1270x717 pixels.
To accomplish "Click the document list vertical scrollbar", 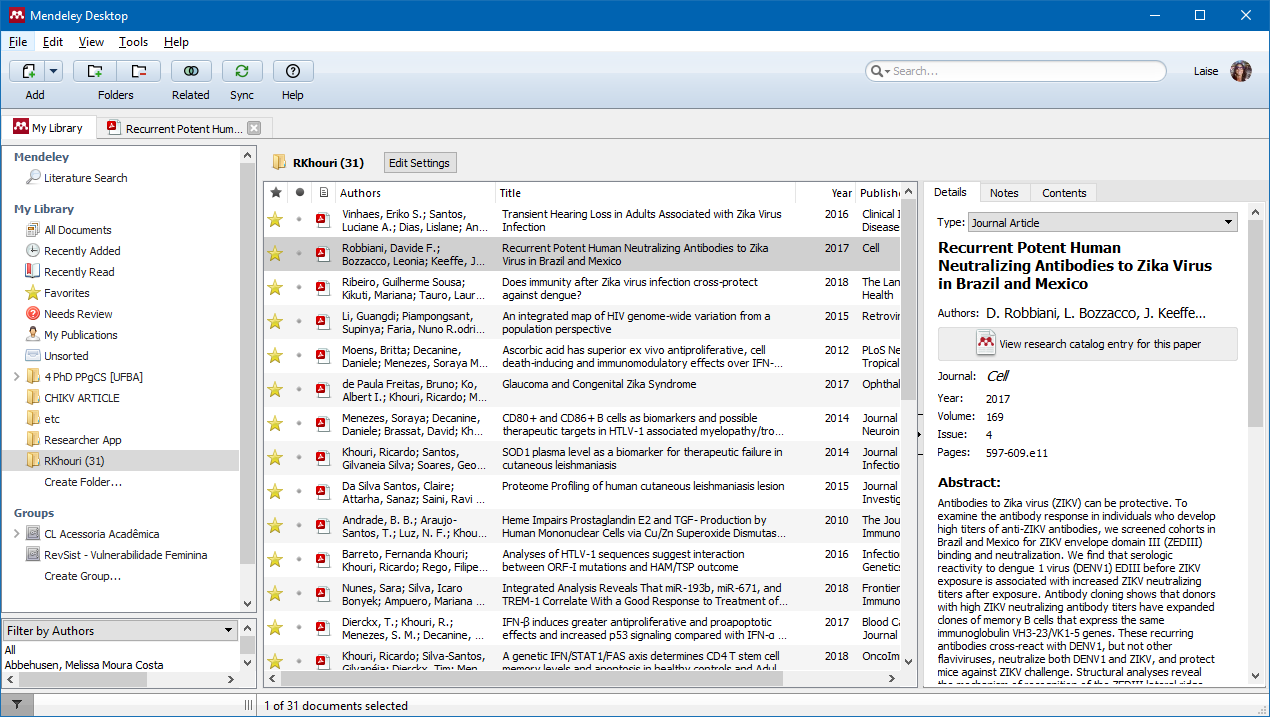I will pos(908,300).
